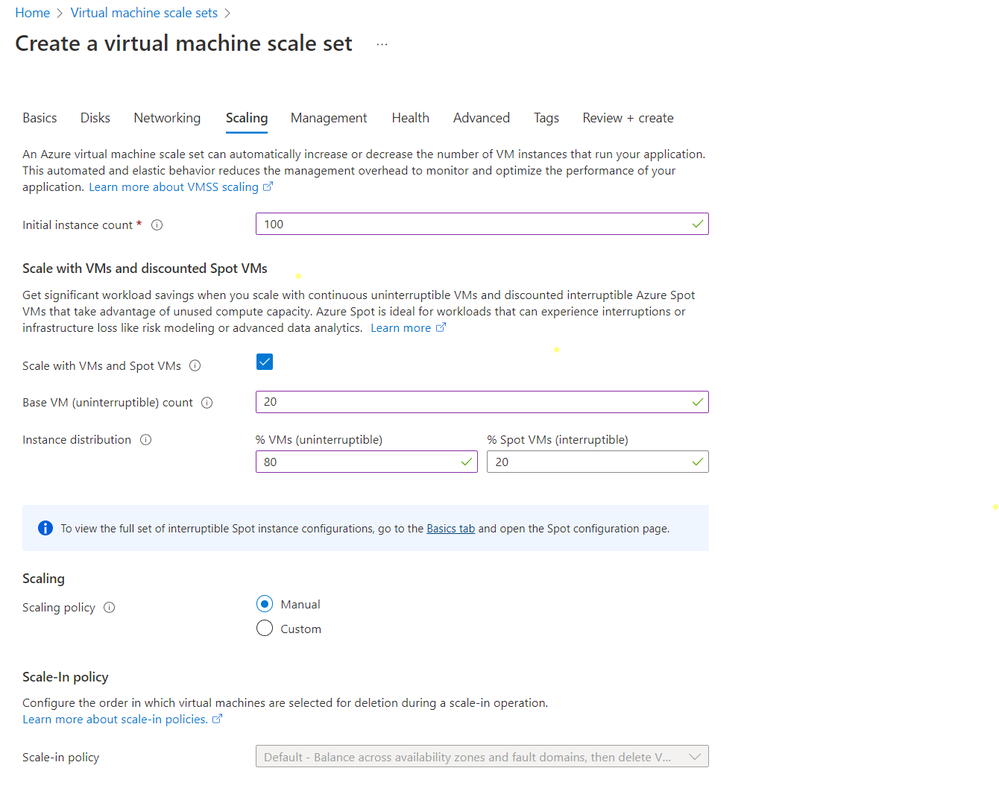Viewport: 999px width, 789px height.
Task: Select the Custom scaling policy option
Action: [265, 629]
